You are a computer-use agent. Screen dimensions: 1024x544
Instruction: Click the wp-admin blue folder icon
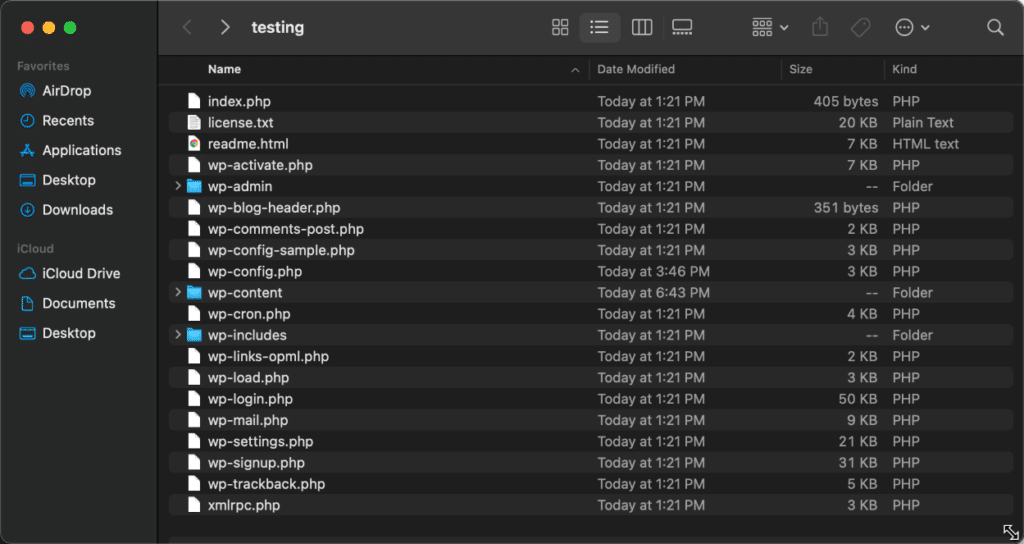[x=194, y=186]
